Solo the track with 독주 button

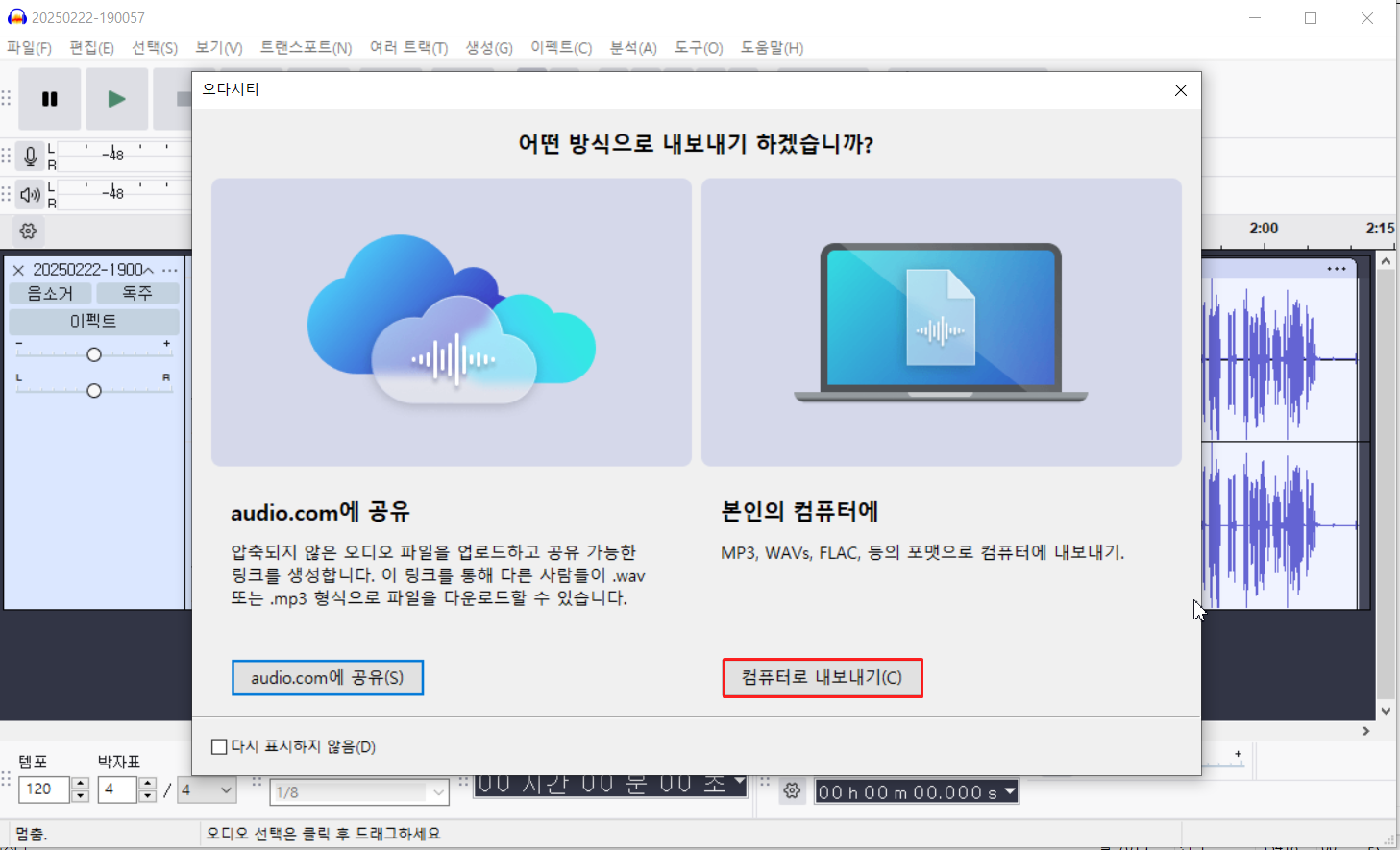point(137,293)
